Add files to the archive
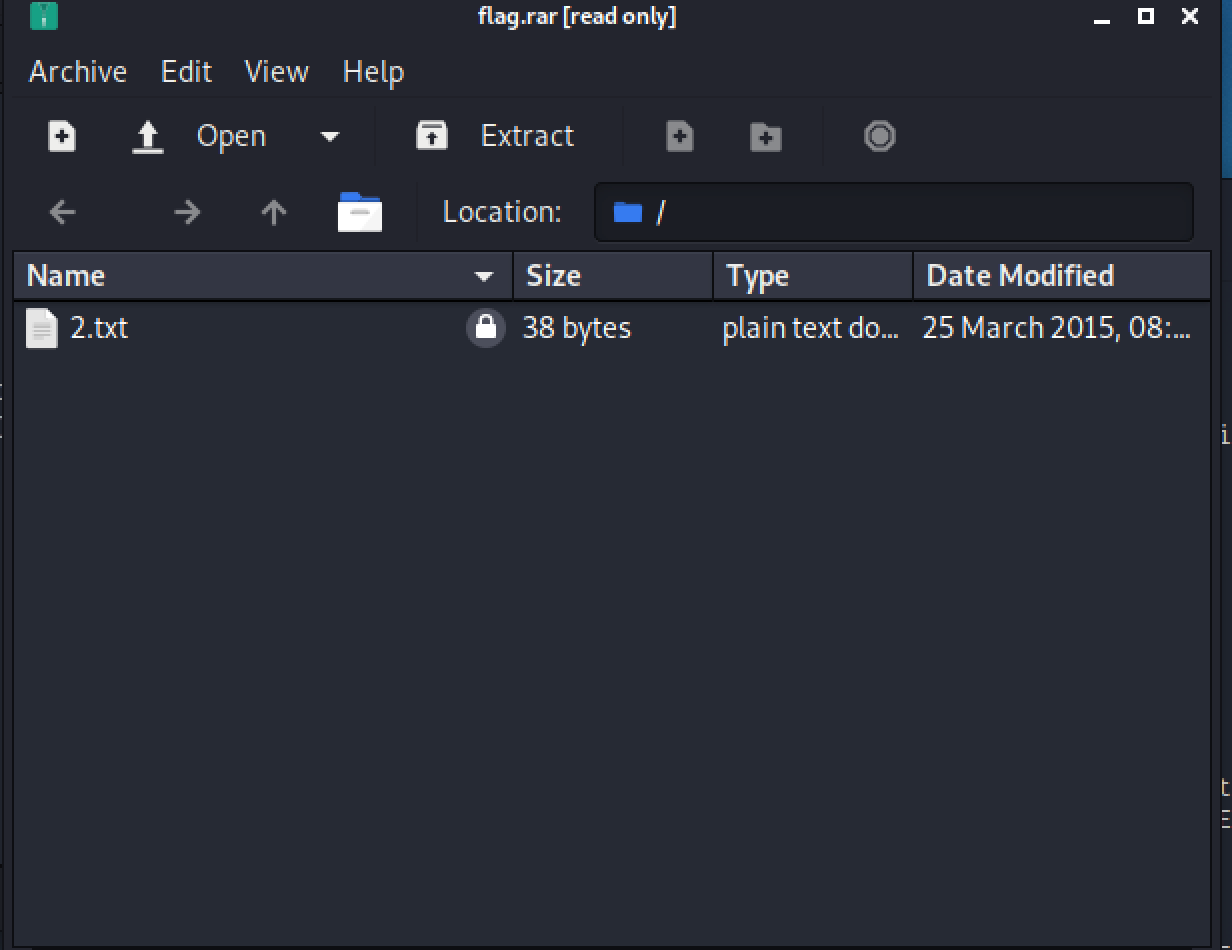 [x=679, y=136]
